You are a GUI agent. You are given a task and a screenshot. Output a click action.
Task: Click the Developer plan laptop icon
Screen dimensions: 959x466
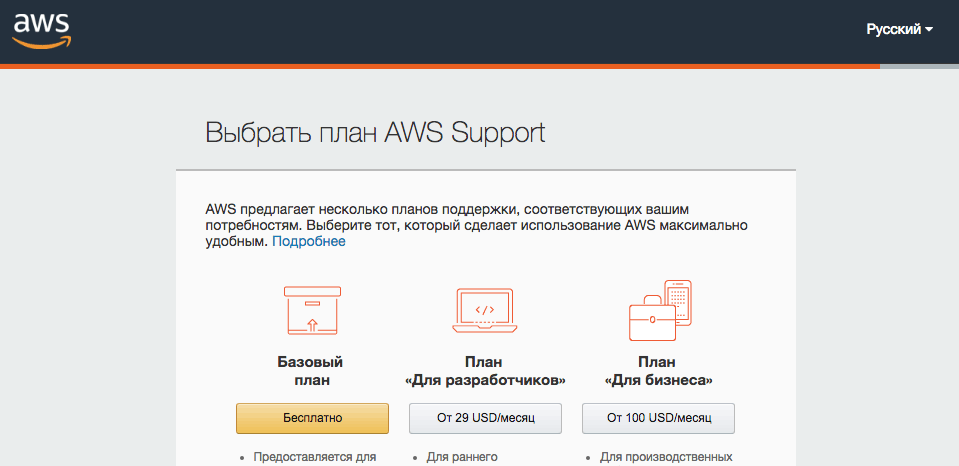tap(485, 310)
